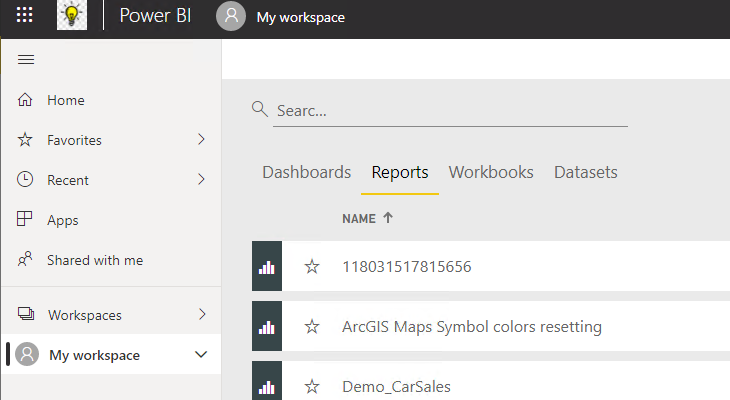The image size is (730, 400).
Task: Go to Home in sidebar
Action: pyautogui.click(x=66, y=100)
